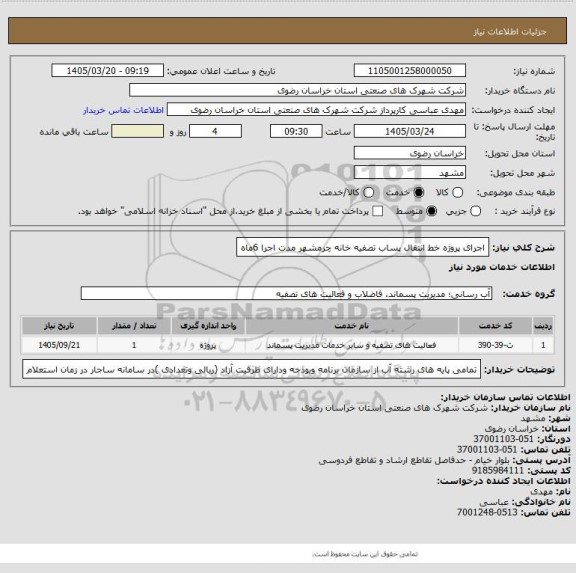Click the response deadline date 1405/03/24 field
The height and width of the screenshot is (573, 576).
(410, 131)
